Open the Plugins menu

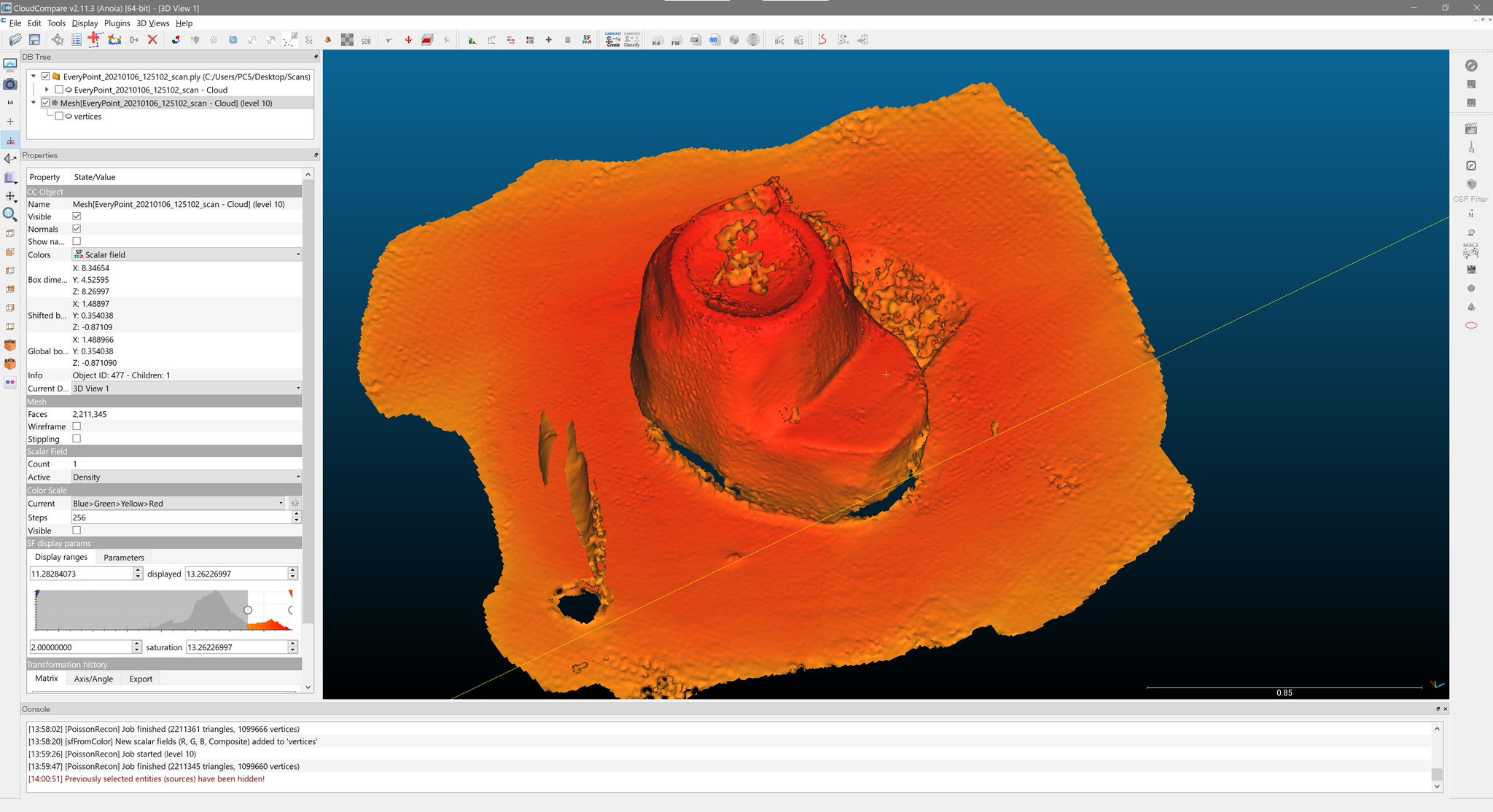pyautogui.click(x=117, y=23)
